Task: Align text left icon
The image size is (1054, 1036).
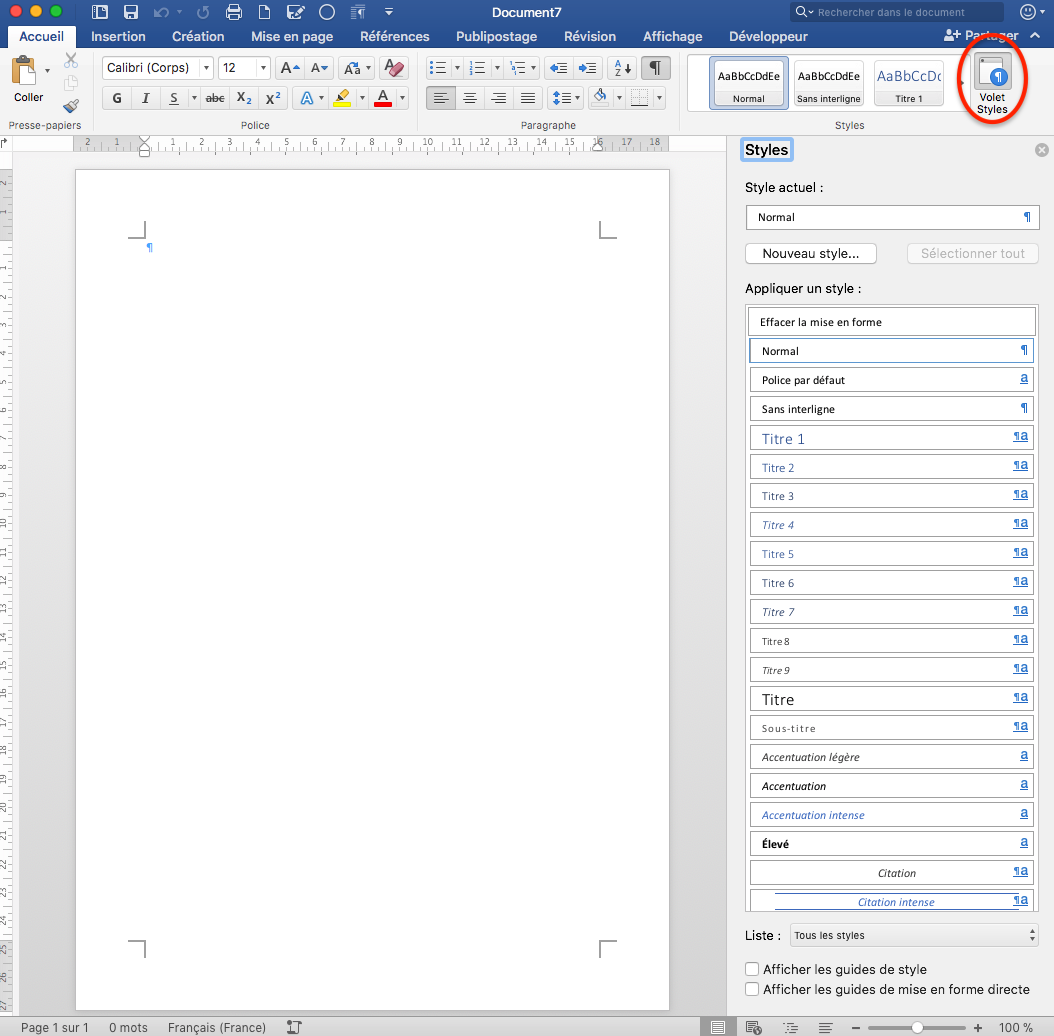Action: tap(440, 98)
